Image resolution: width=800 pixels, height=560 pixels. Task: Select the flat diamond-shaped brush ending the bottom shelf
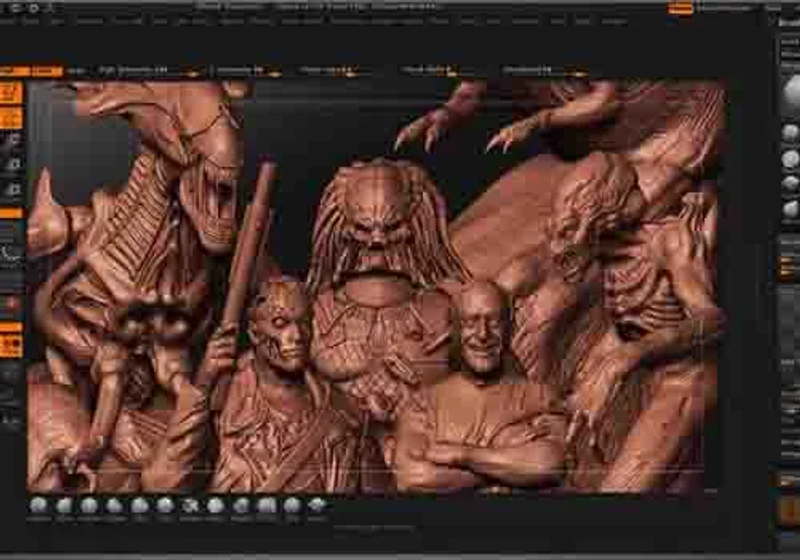pos(317,506)
